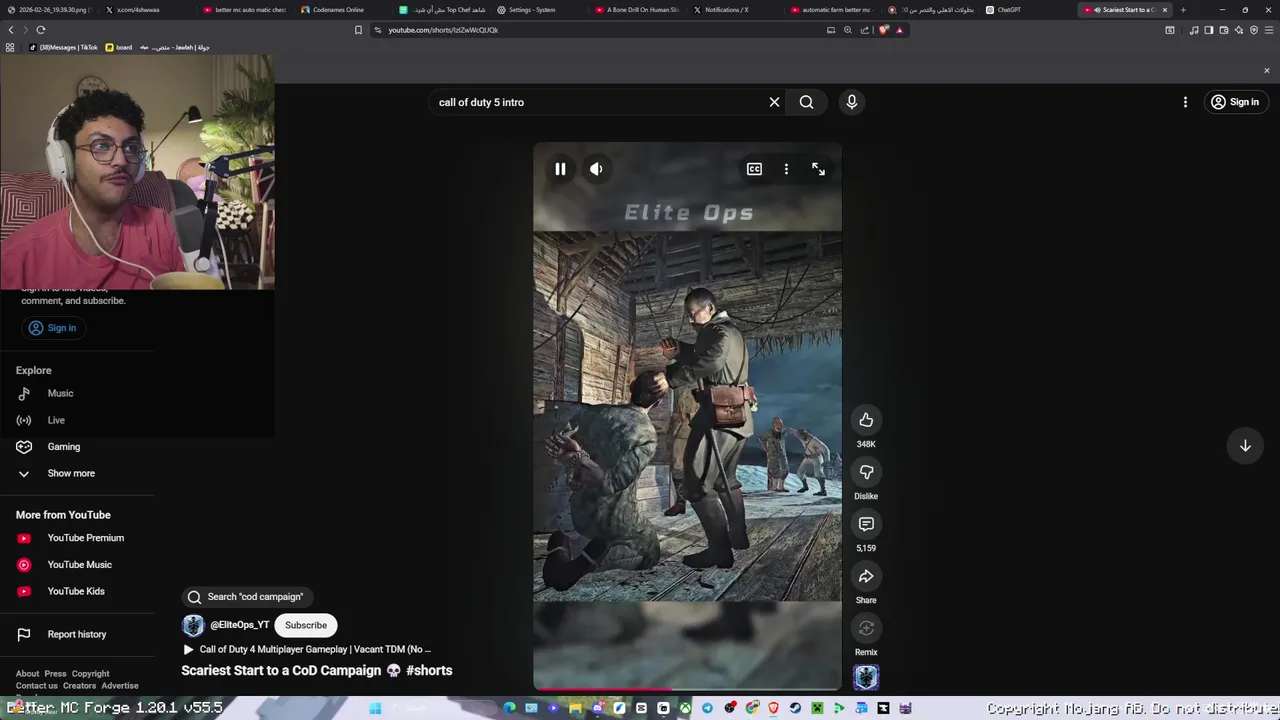This screenshot has height=720, width=1280.
Task: Open Steam from the taskbar
Action: click(x=795, y=708)
